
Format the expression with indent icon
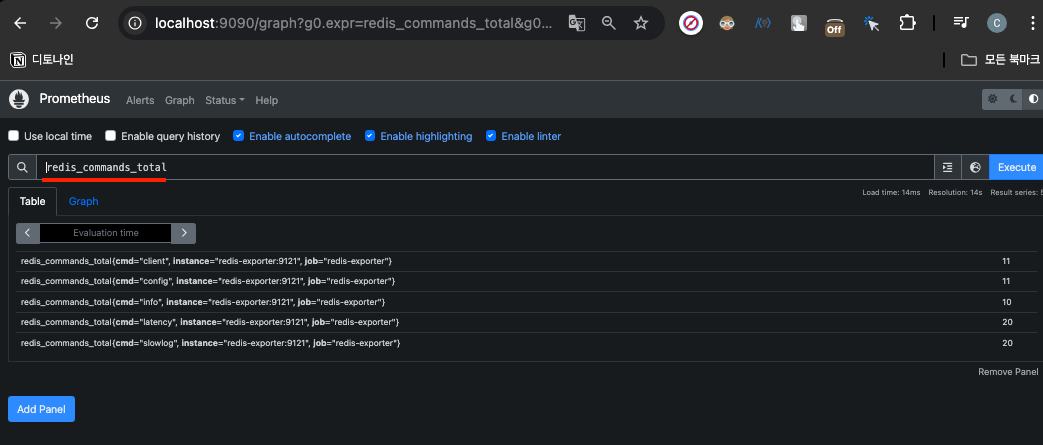948,167
